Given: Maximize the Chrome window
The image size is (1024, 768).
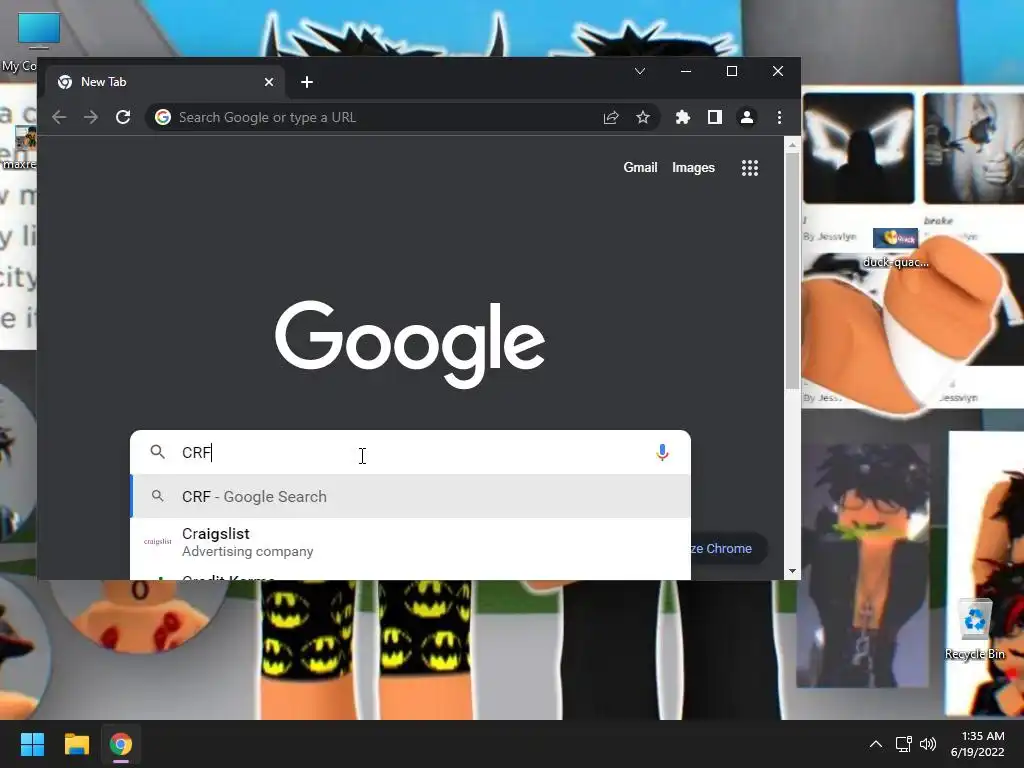Looking at the screenshot, I should click(732, 71).
